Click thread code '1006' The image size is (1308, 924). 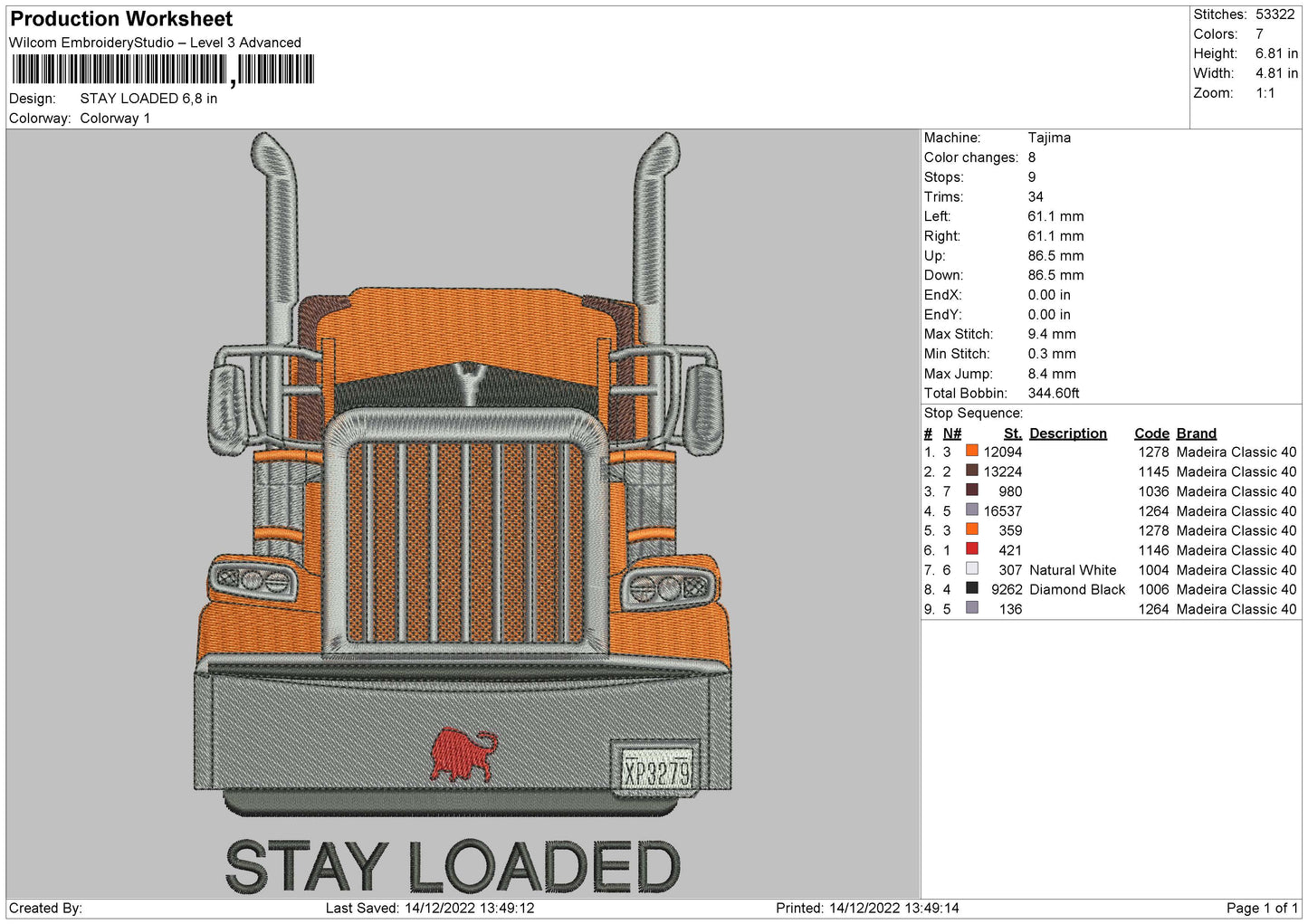click(x=1154, y=589)
